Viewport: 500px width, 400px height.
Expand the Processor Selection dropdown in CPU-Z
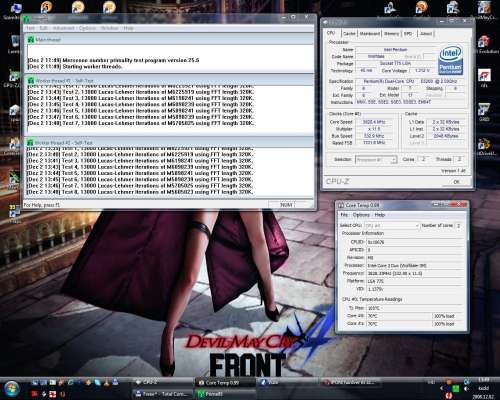coord(376,160)
